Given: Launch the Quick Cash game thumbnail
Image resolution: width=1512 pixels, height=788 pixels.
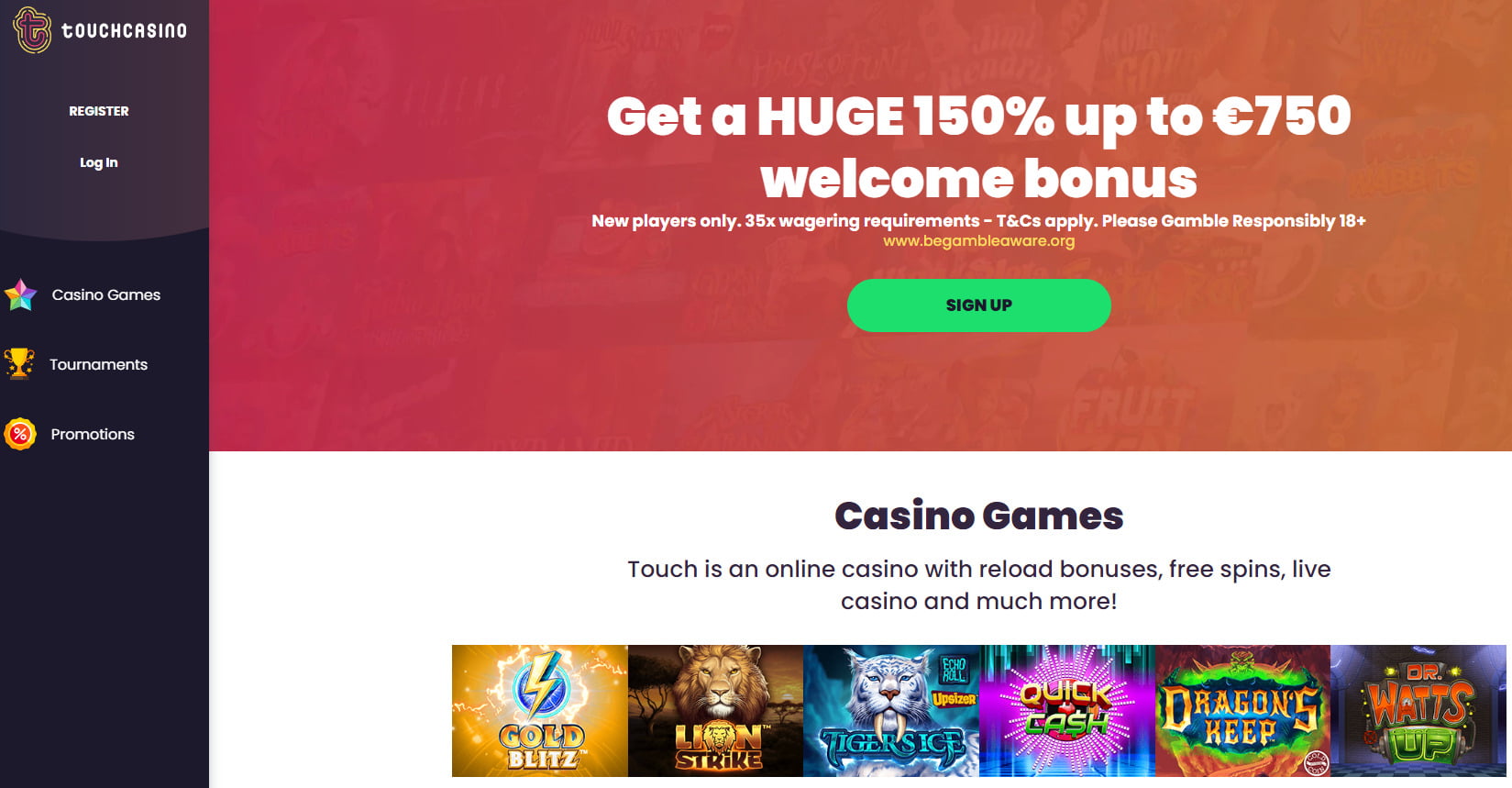Looking at the screenshot, I should (1067, 711).
